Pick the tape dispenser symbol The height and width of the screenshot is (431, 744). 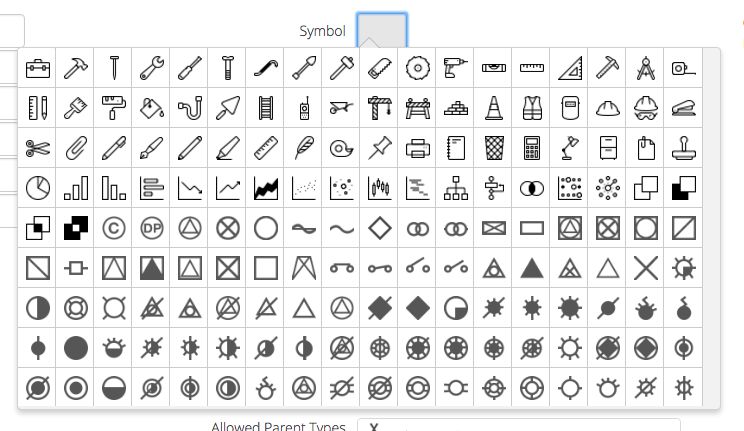point(342,148)
